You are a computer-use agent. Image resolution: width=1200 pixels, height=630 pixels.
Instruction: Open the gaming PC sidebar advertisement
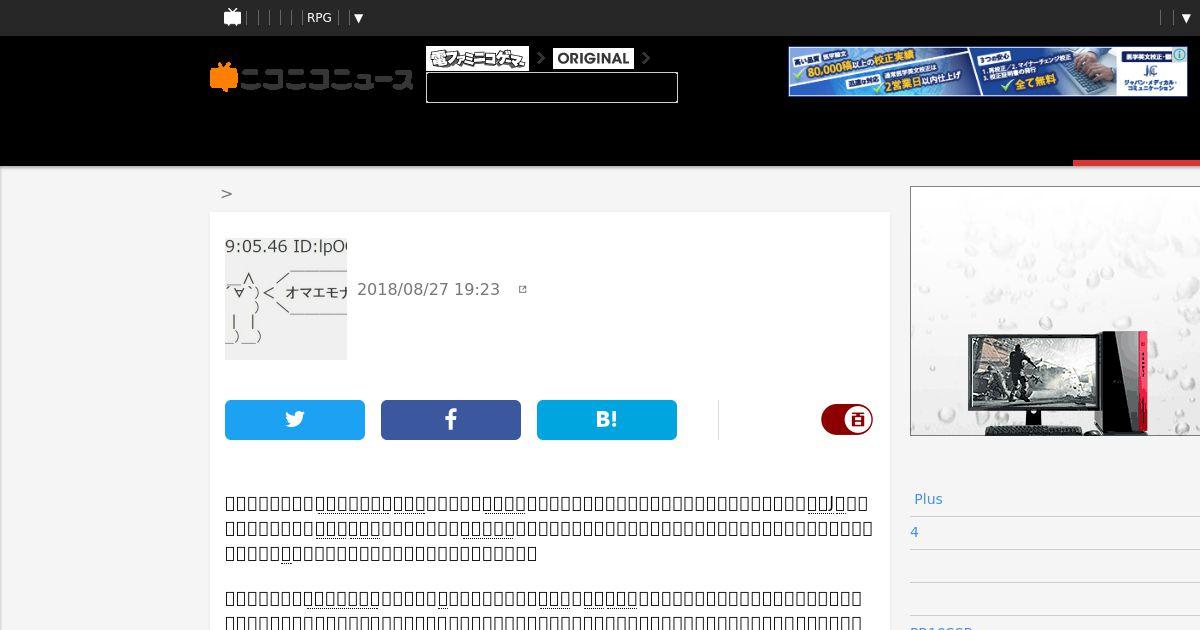coord(1055,311)
